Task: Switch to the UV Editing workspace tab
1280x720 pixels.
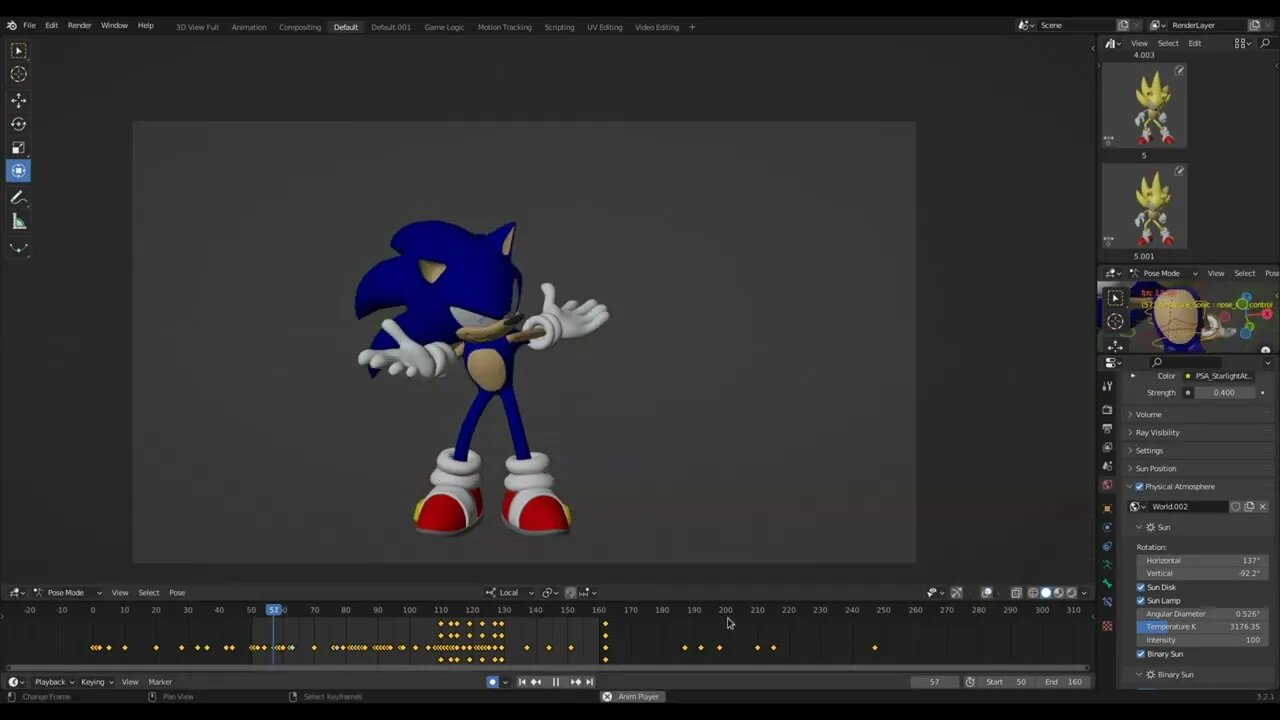Action: click(604, 27)
